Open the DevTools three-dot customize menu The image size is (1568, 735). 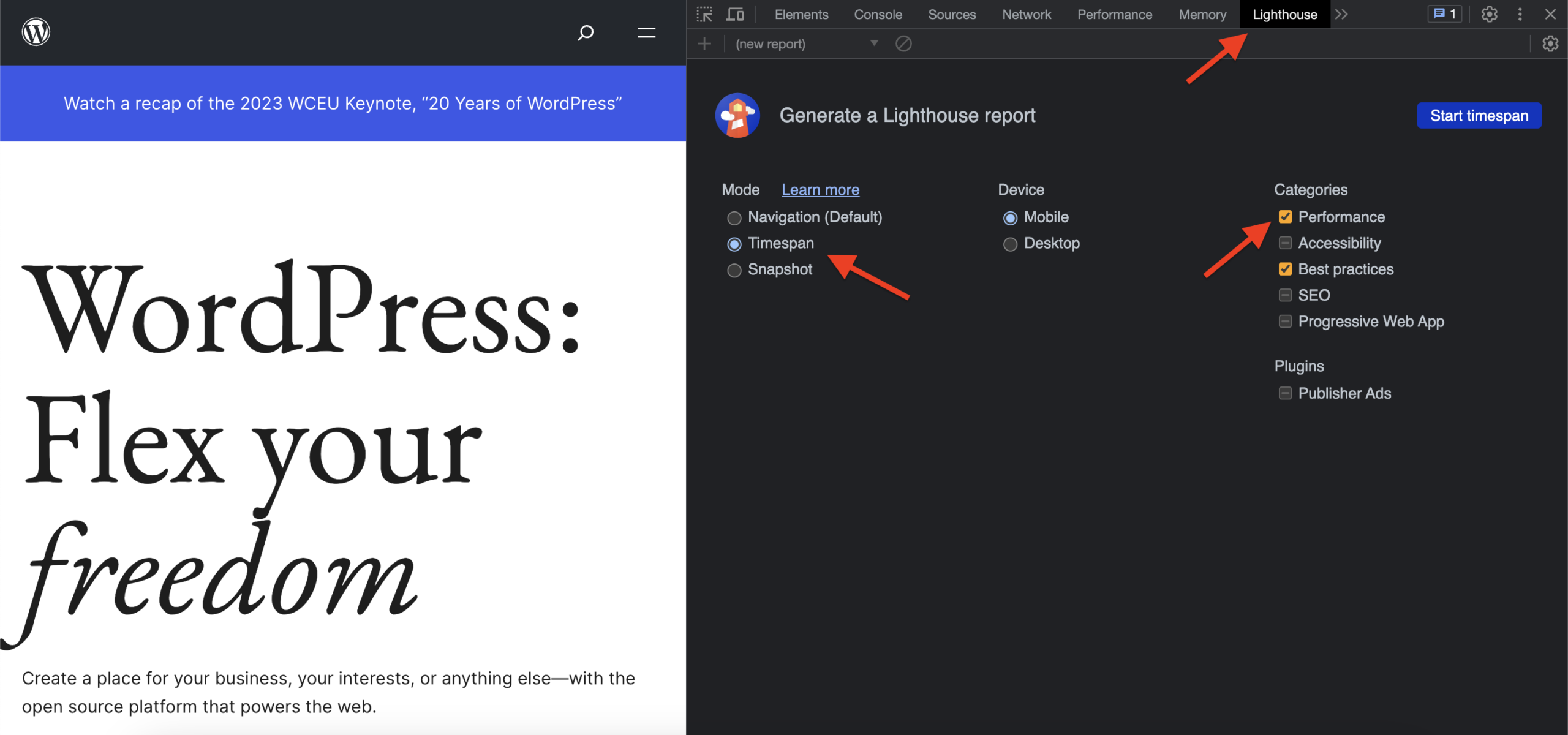pos(1520,14)
